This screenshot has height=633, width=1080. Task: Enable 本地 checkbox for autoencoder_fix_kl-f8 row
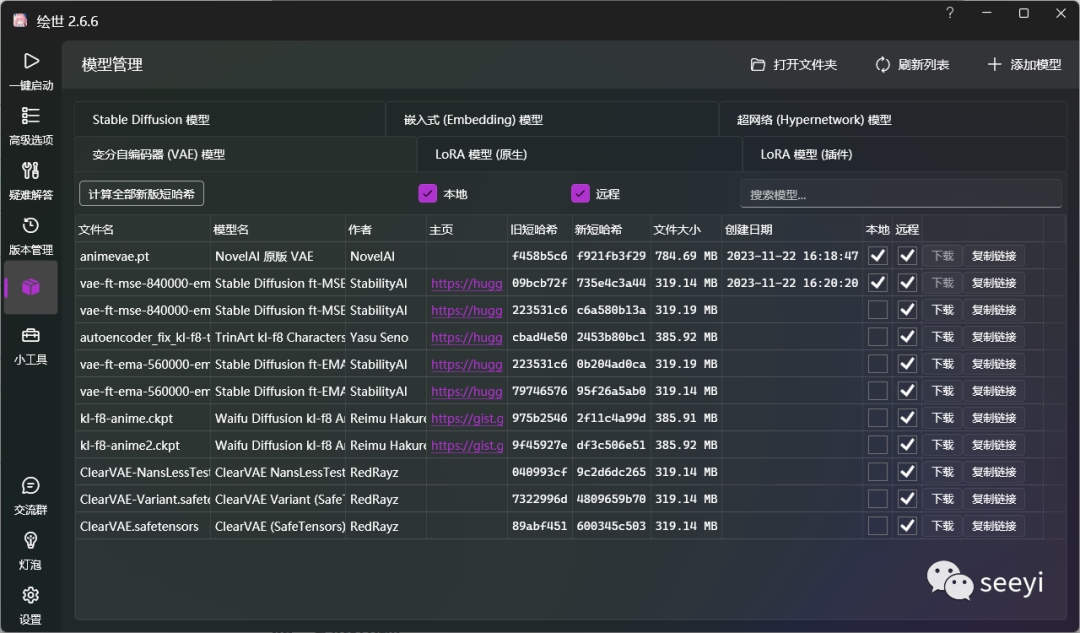pos(877,336)
